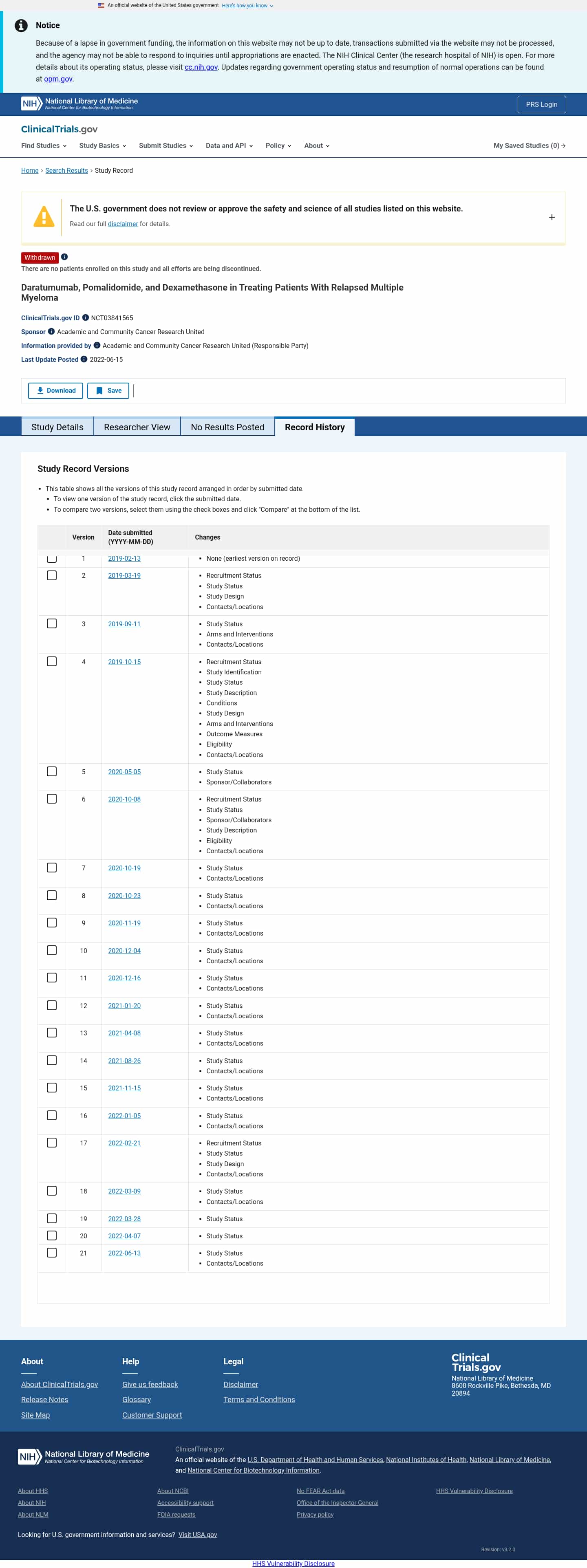Click Last Update Posted info icon
The image size is (587, 1568).
tap(84, 359)
